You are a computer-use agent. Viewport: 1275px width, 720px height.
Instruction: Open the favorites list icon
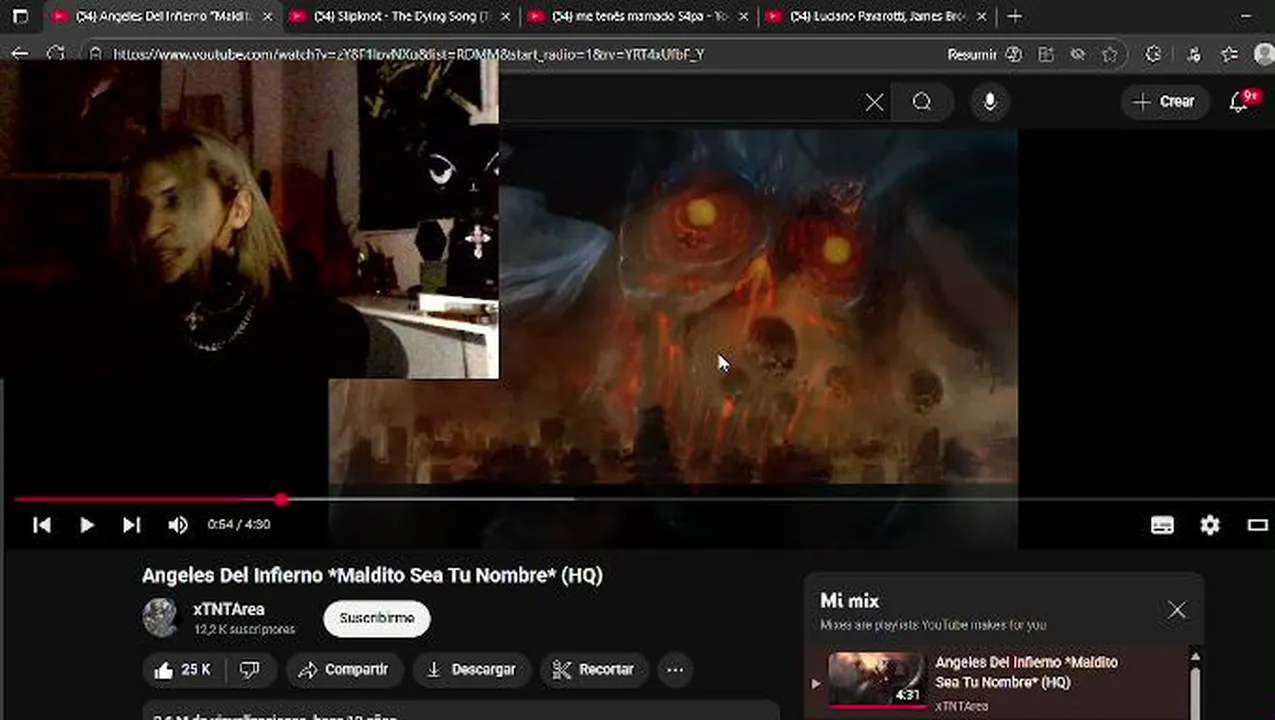1230,55
